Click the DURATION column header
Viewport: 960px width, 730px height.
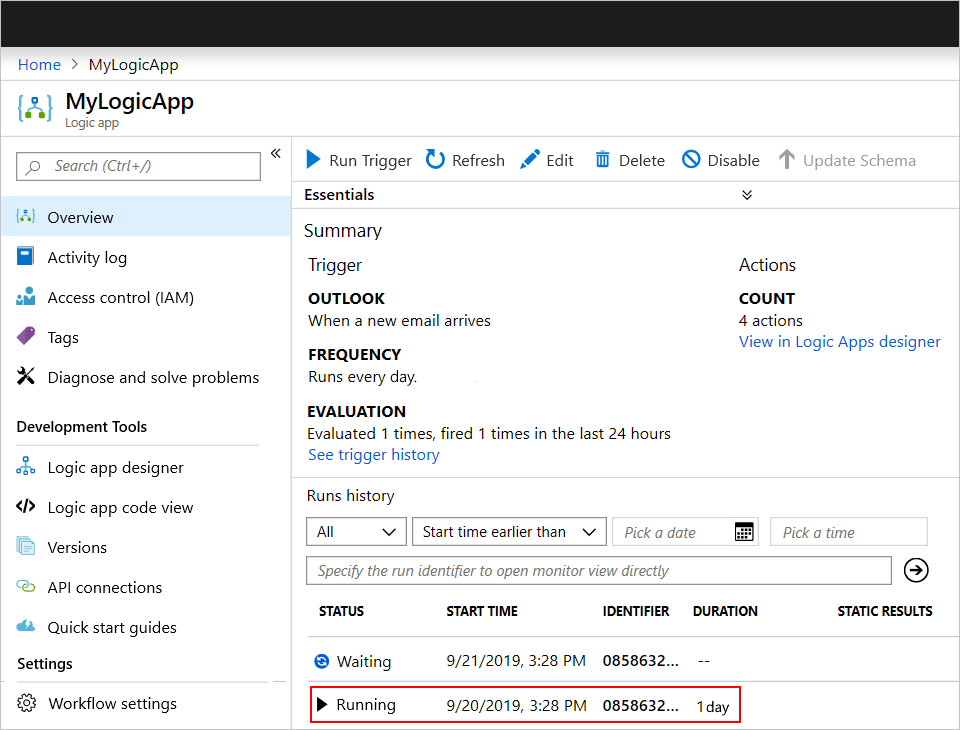tap(725, 611)
